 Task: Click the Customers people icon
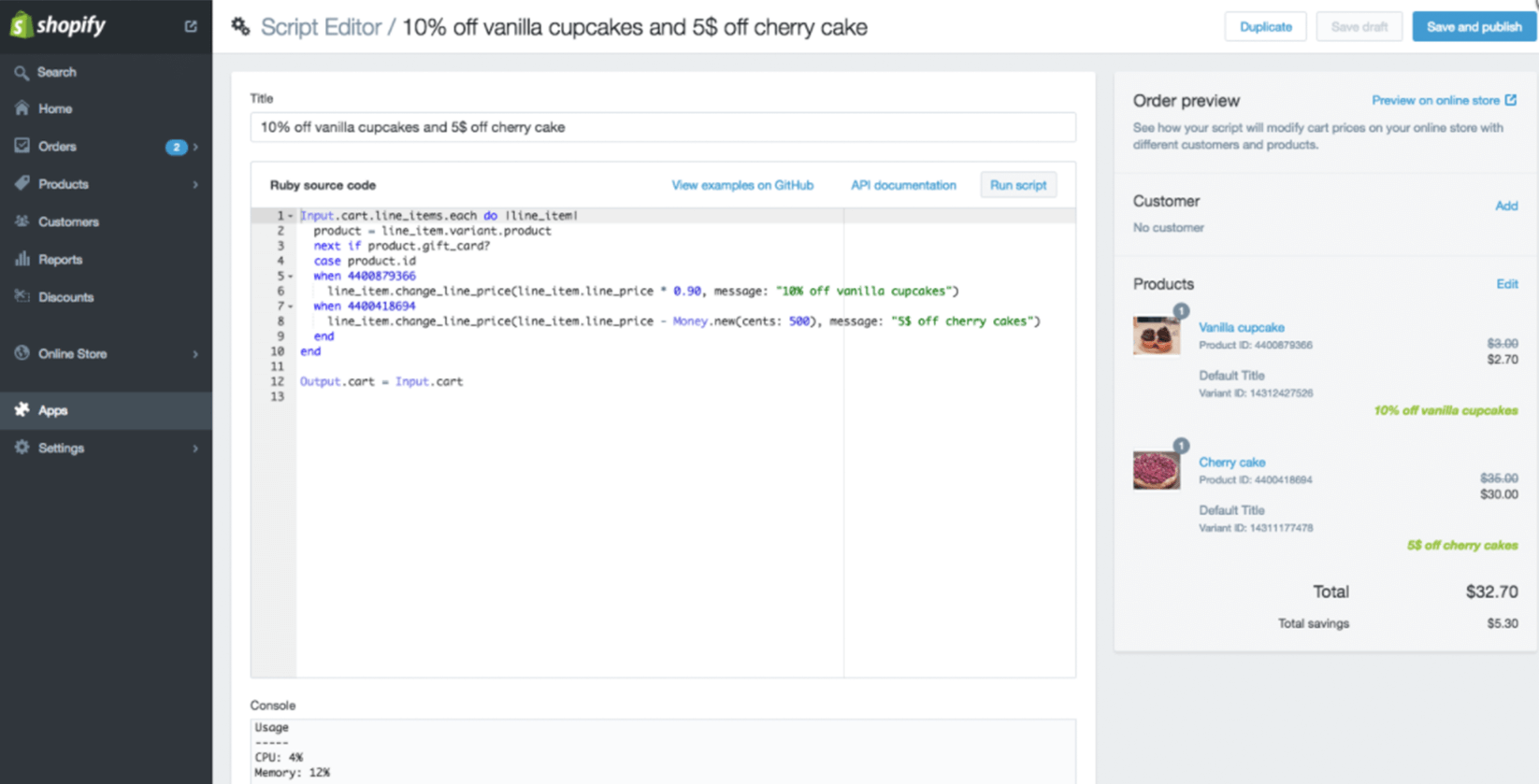[x=22, y=221]
